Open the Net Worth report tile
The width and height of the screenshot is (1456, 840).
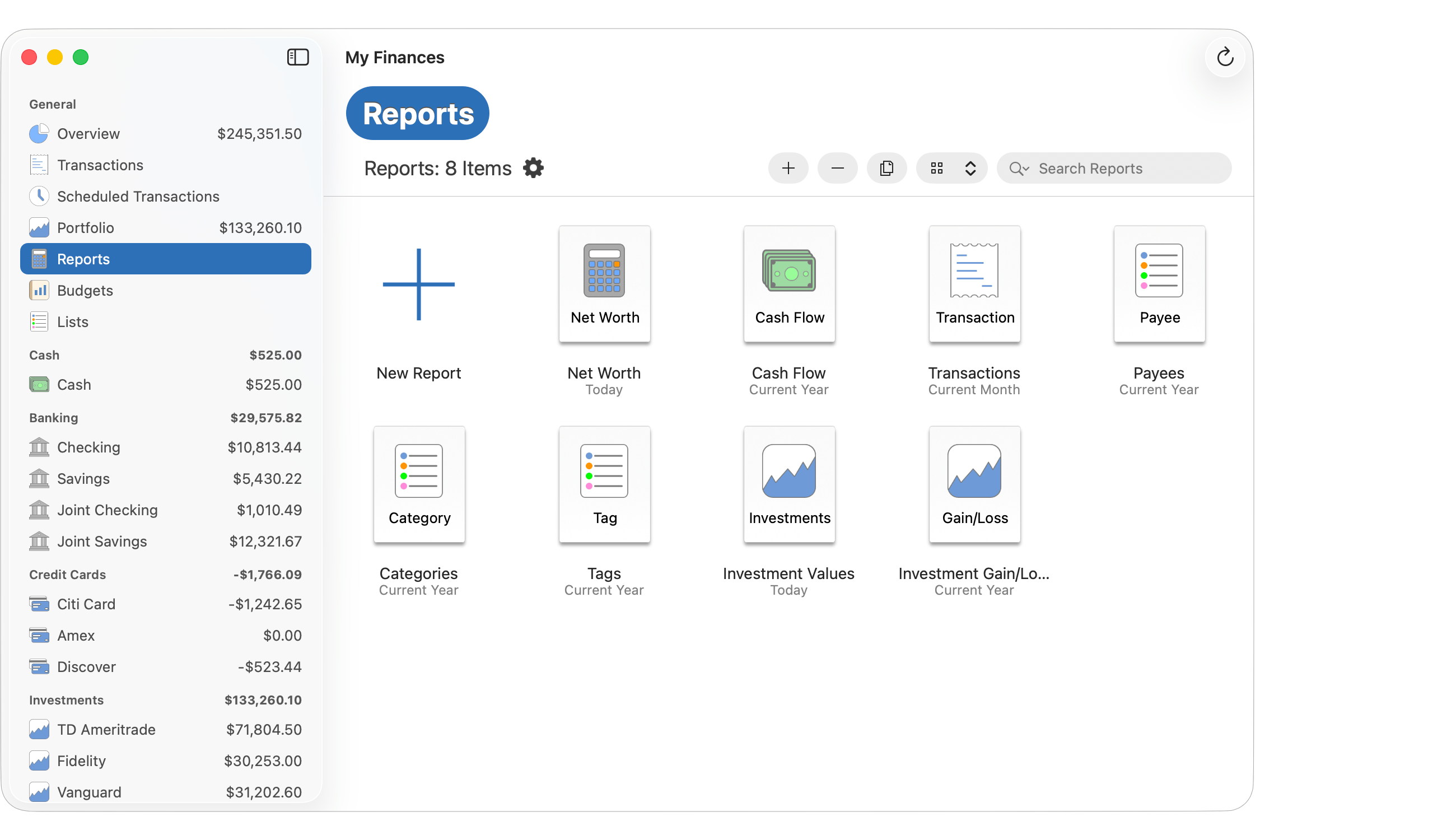604,283
